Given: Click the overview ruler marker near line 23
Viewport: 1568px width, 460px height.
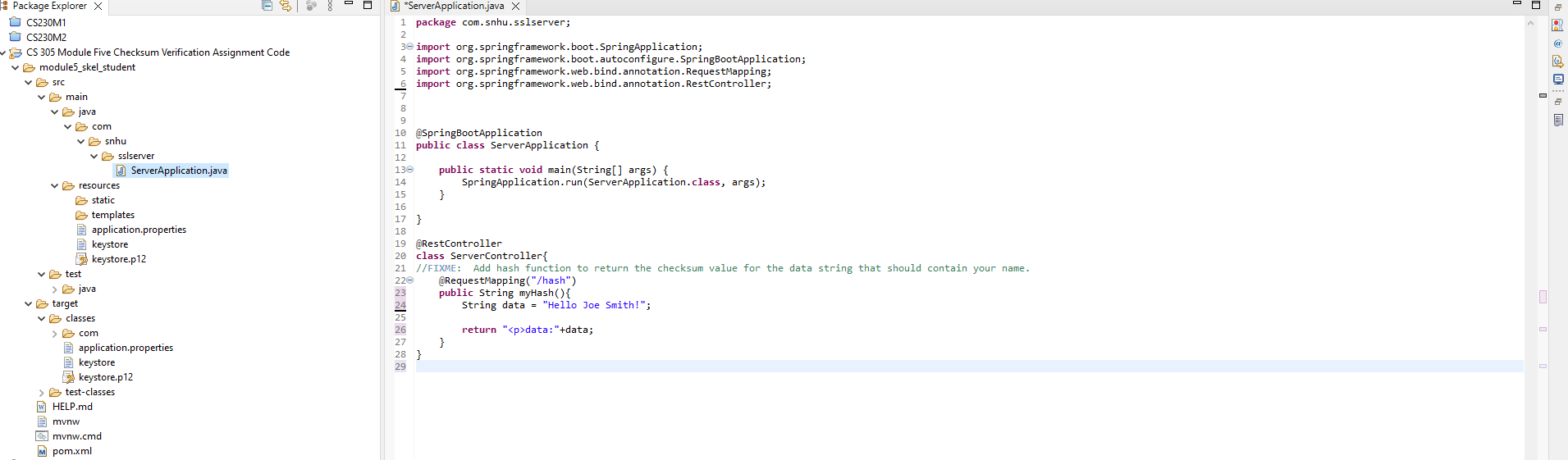Looking at the screenshot, I should point(1543,296).
